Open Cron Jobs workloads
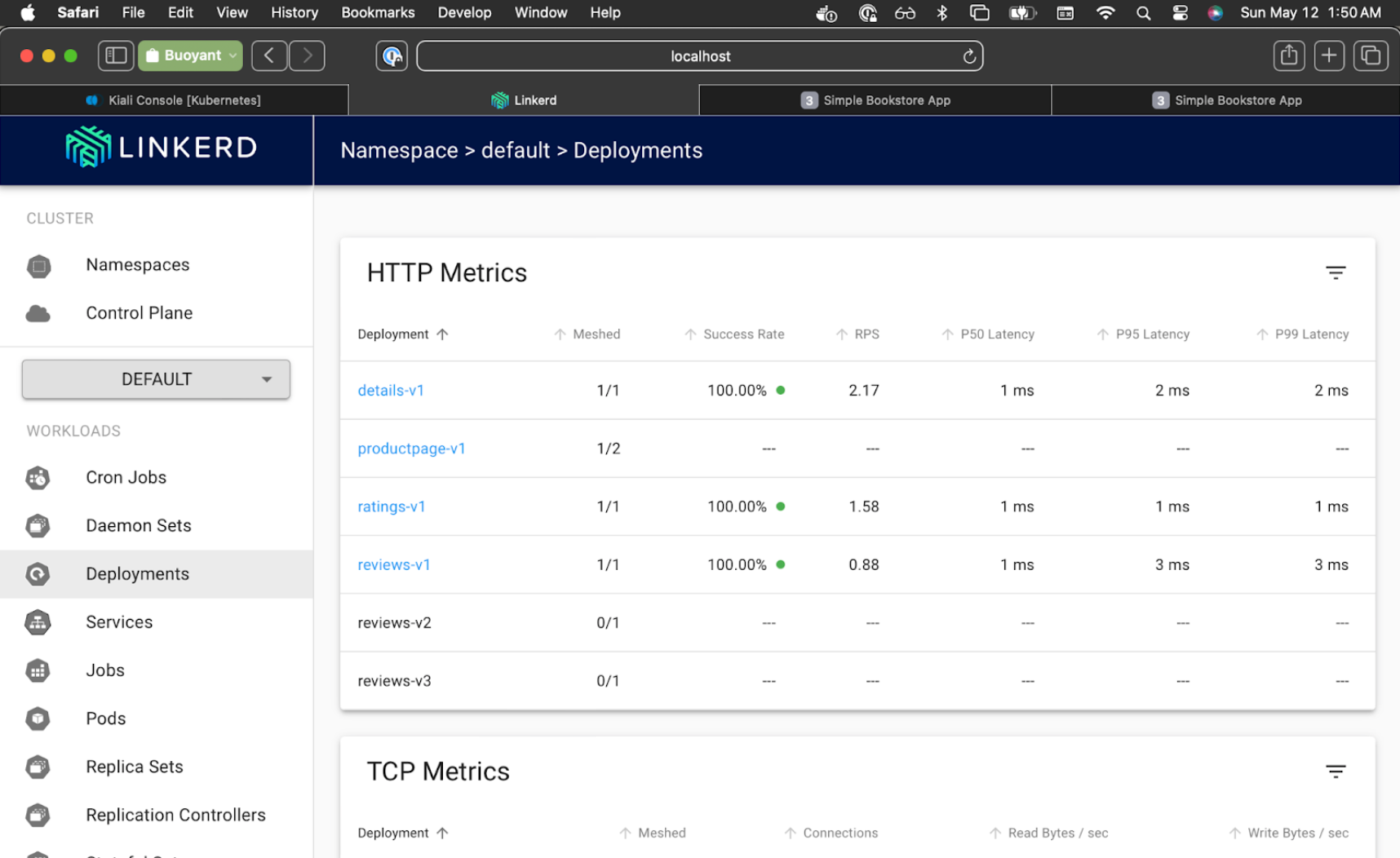The image size is (1400, 858). coord(126,478)
